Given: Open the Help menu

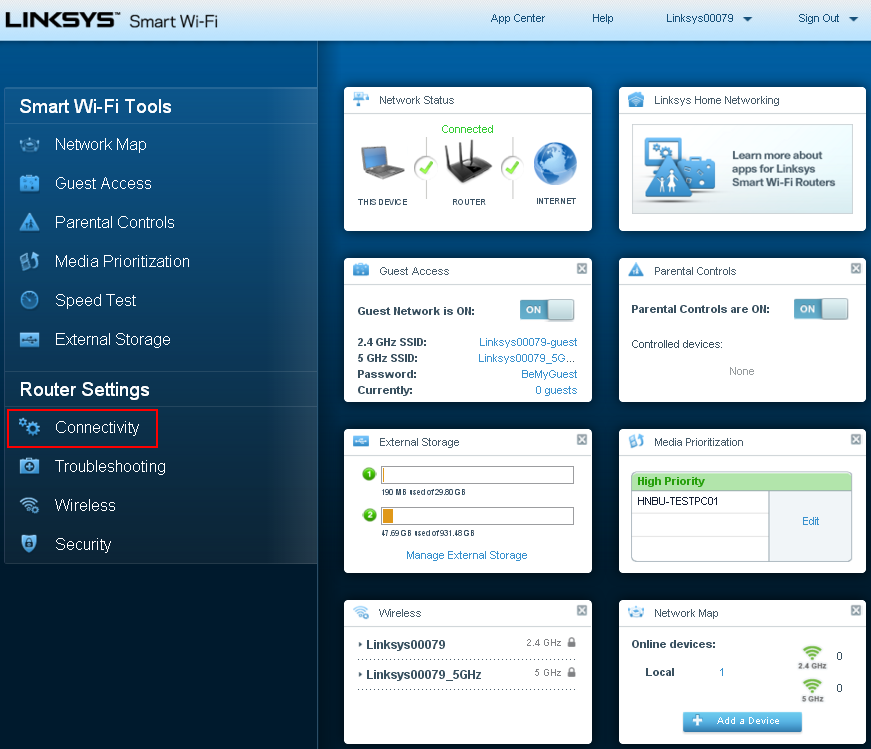Looking at the screenshot, I should click(x=603, y=18).
